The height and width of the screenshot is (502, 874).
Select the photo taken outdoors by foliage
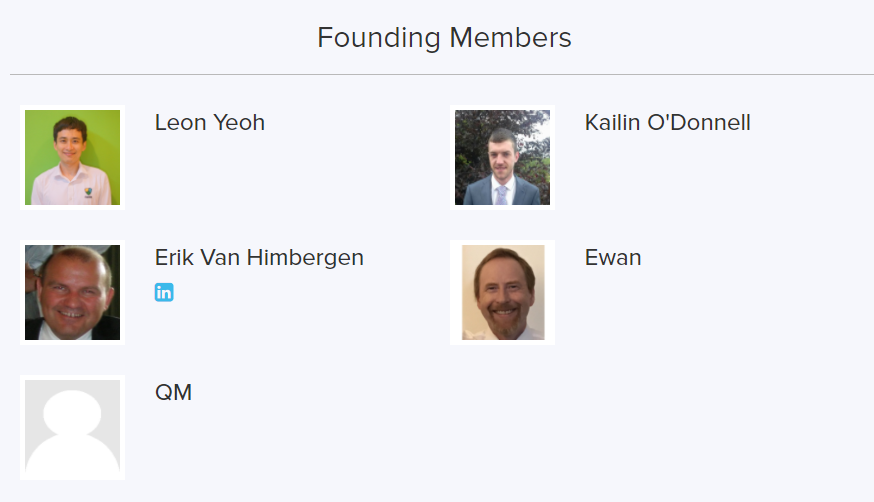[x=502, y=157]
